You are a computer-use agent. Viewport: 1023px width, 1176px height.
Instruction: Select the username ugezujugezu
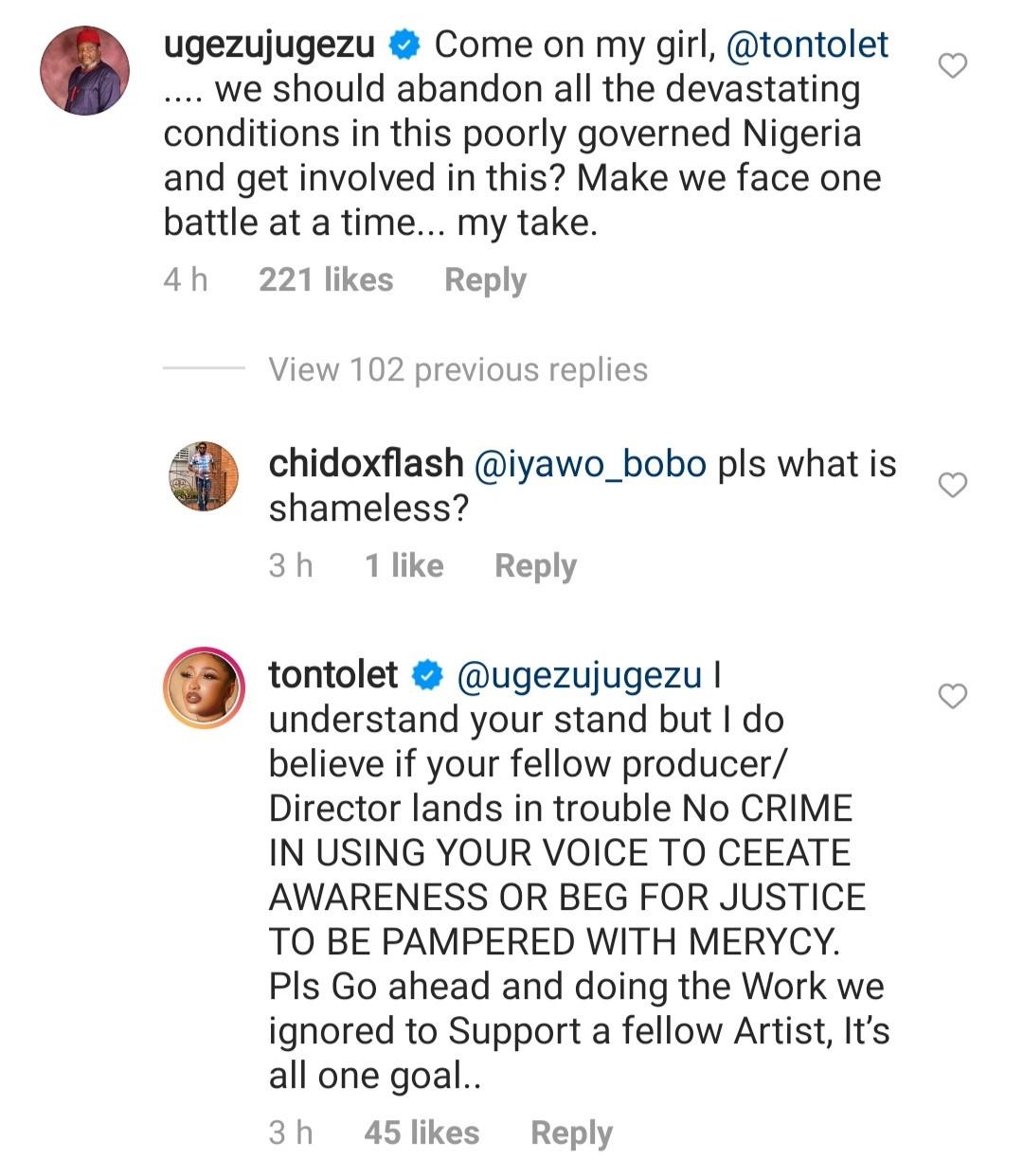(275, 43)
